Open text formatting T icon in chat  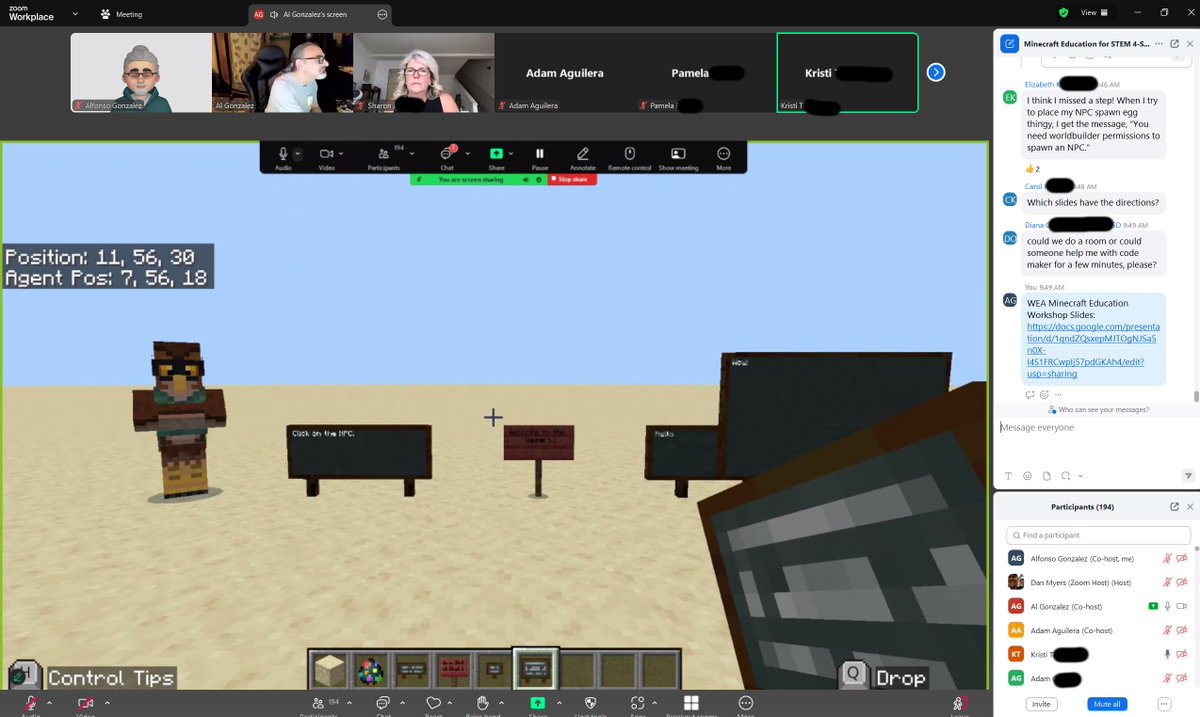pyautogui.click(x=1008, y=475)
